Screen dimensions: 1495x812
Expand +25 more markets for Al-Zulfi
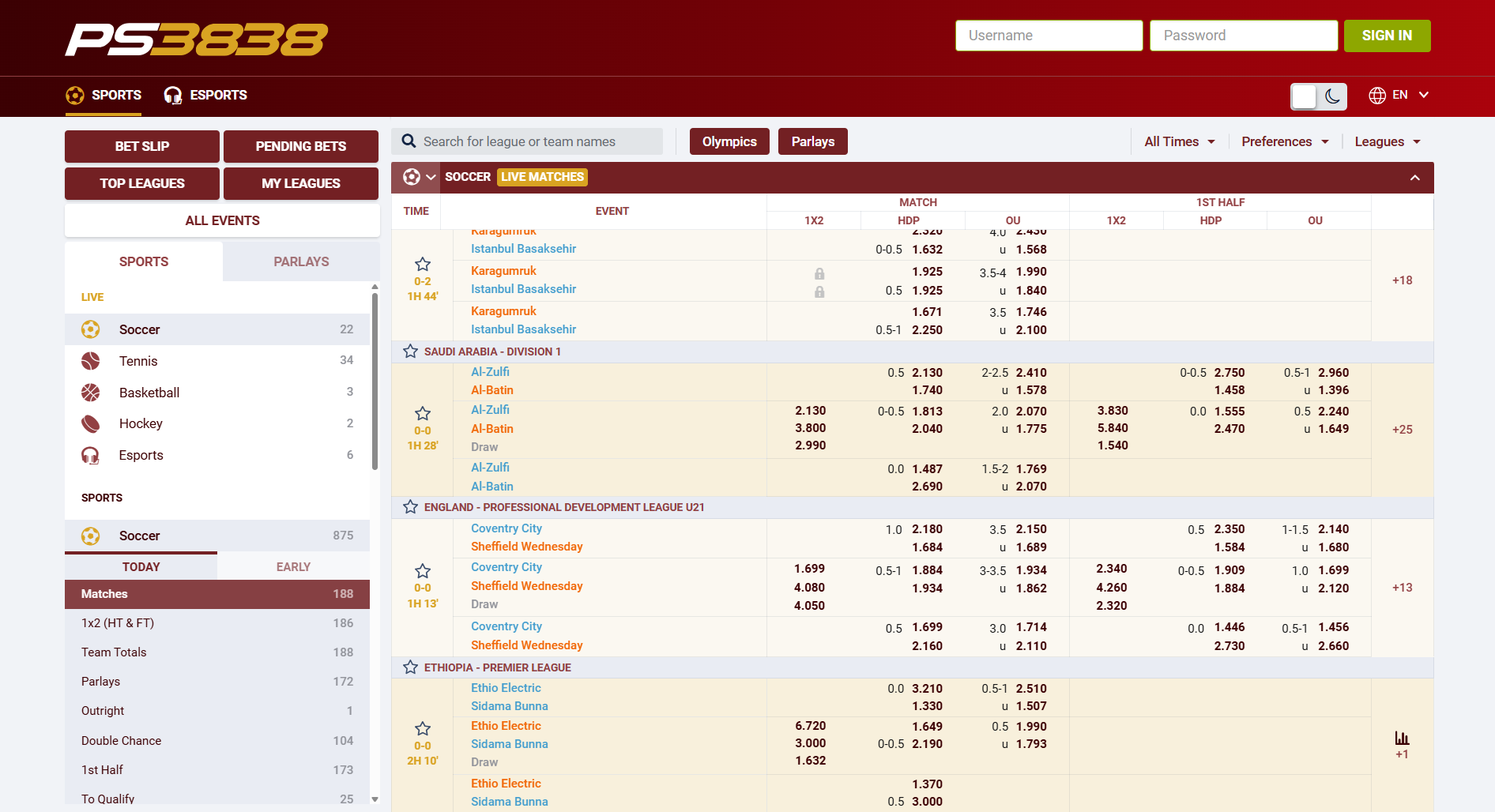(x=1402, y=430)
